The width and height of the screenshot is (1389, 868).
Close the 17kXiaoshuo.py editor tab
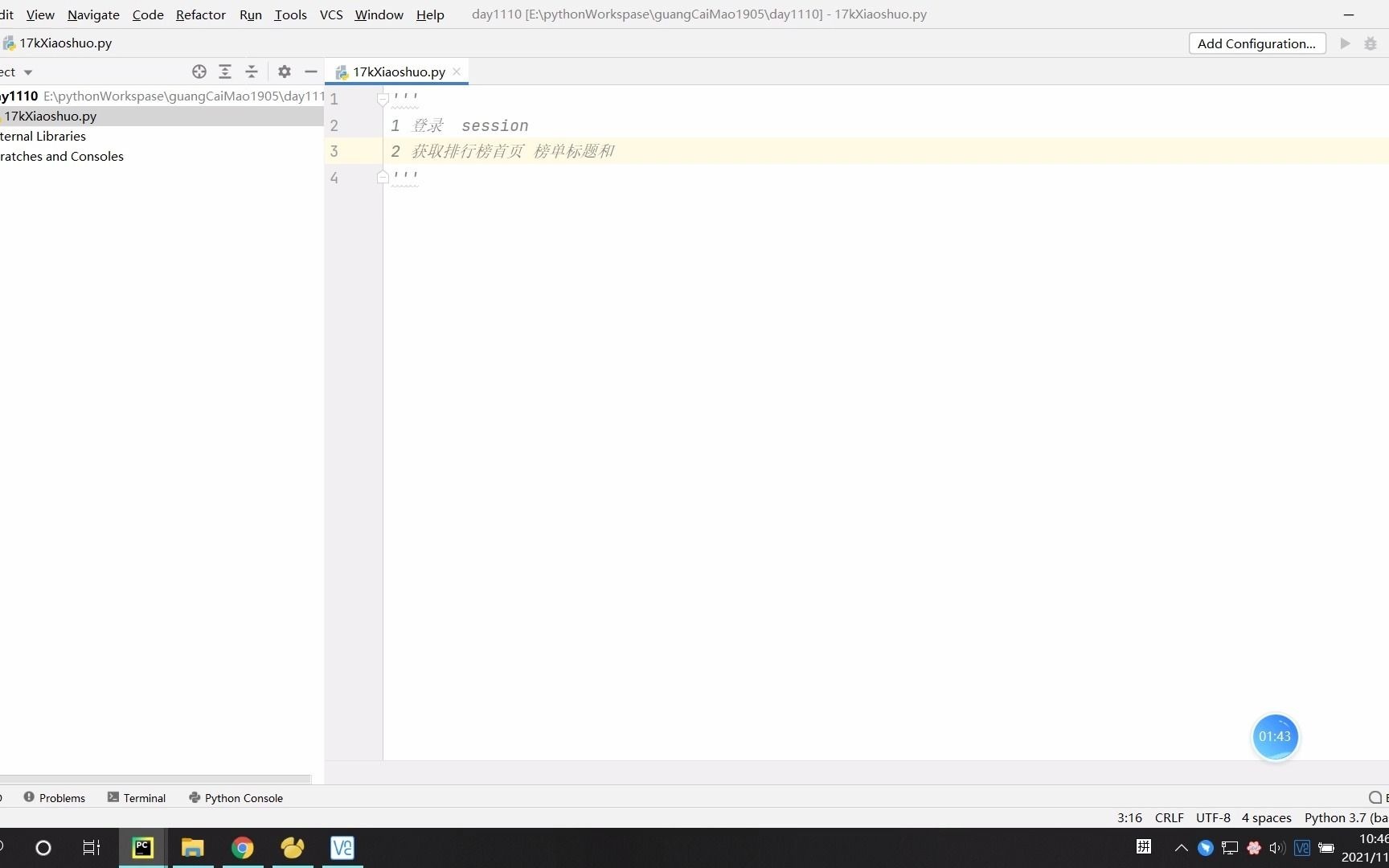click(457, 72)
